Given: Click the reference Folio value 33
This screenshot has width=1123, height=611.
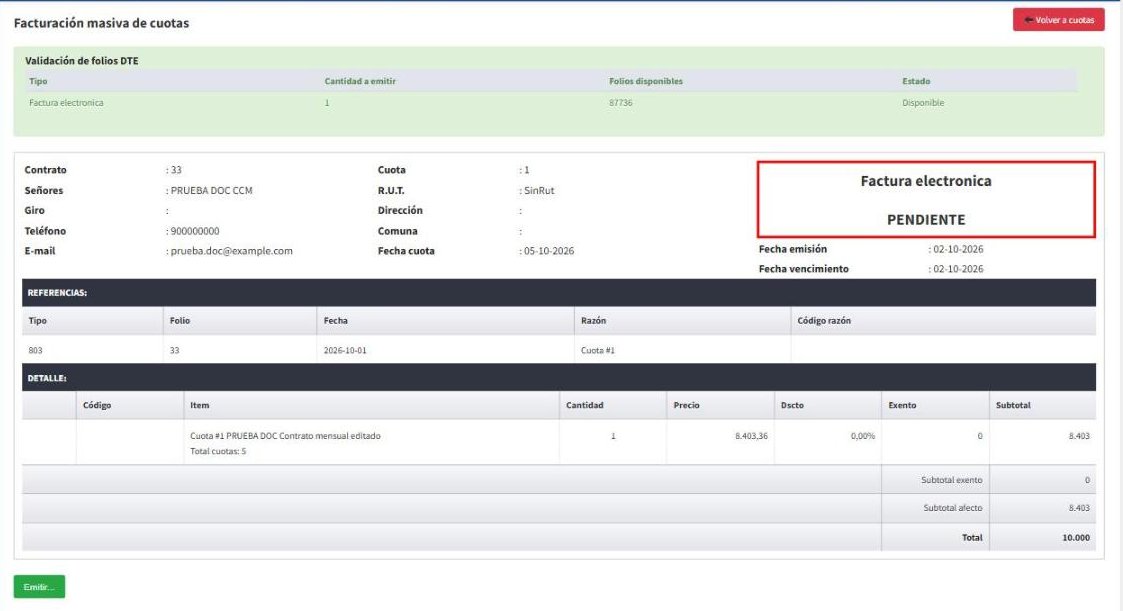Looking at the screenshot, I should (175, 350).
